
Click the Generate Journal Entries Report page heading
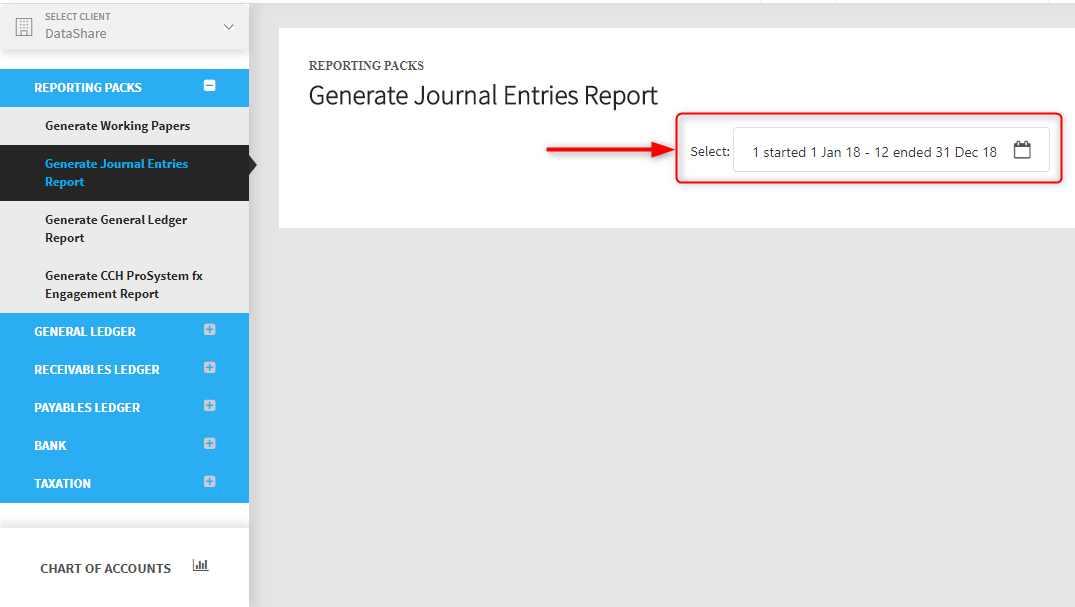pos(483,95)
